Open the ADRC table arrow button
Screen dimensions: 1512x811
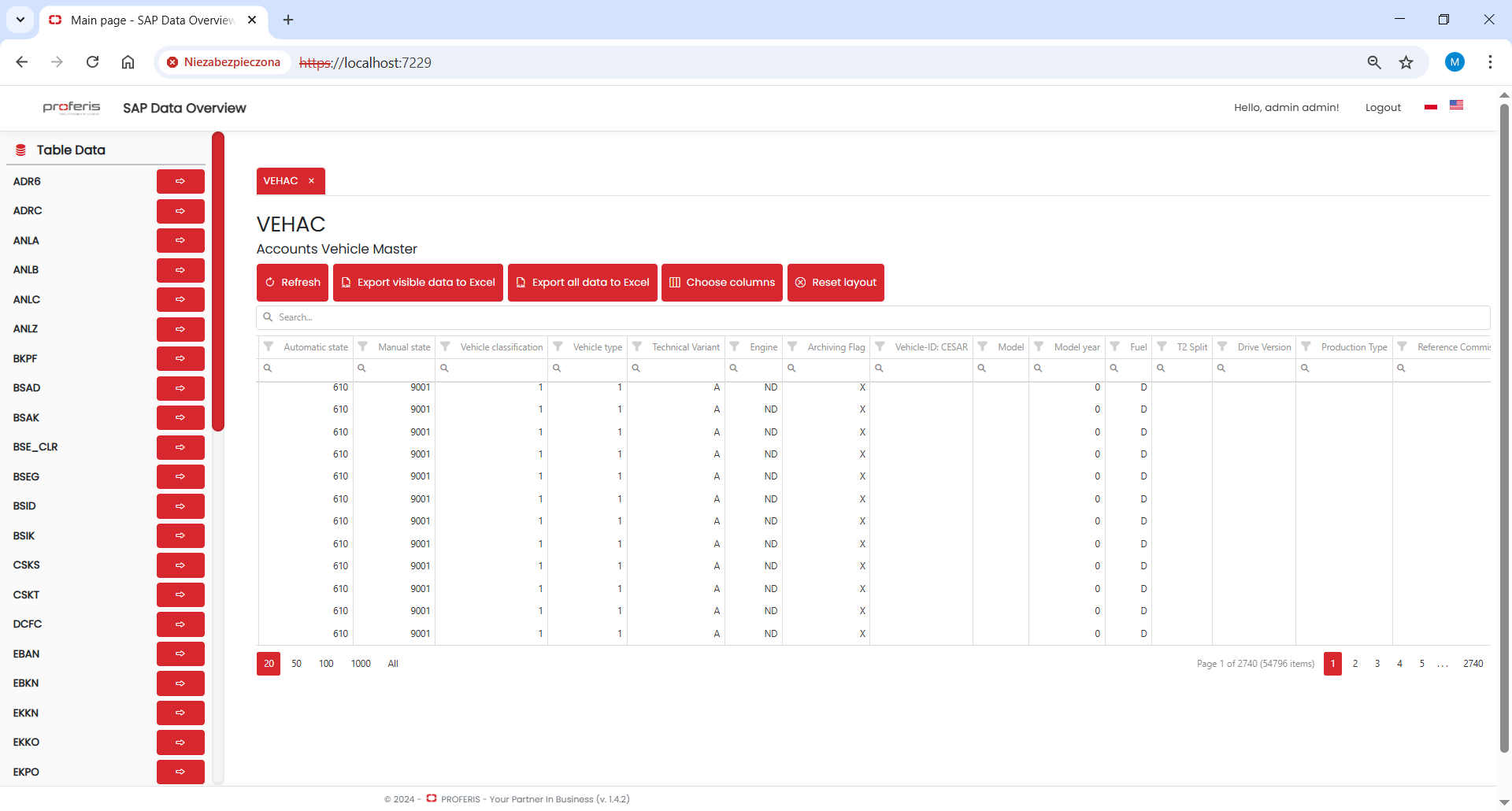click(x=180, y=211)
